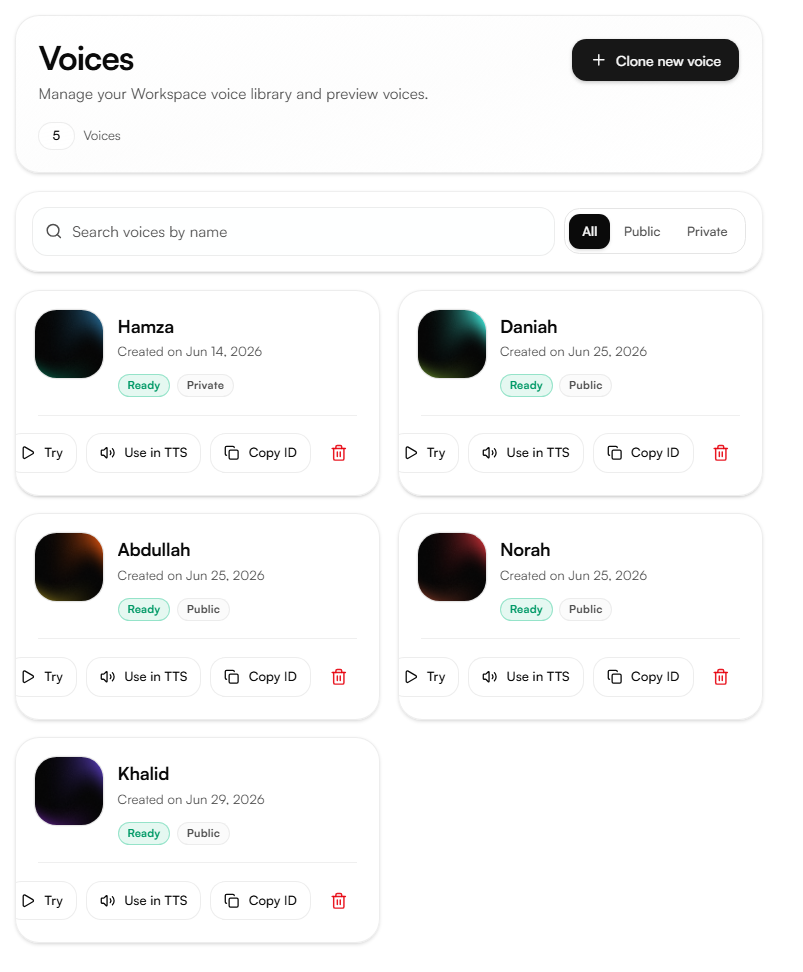Delete the Hamza voice using the trash icon
Screen dimensions: 803x972
coord(339,453)
